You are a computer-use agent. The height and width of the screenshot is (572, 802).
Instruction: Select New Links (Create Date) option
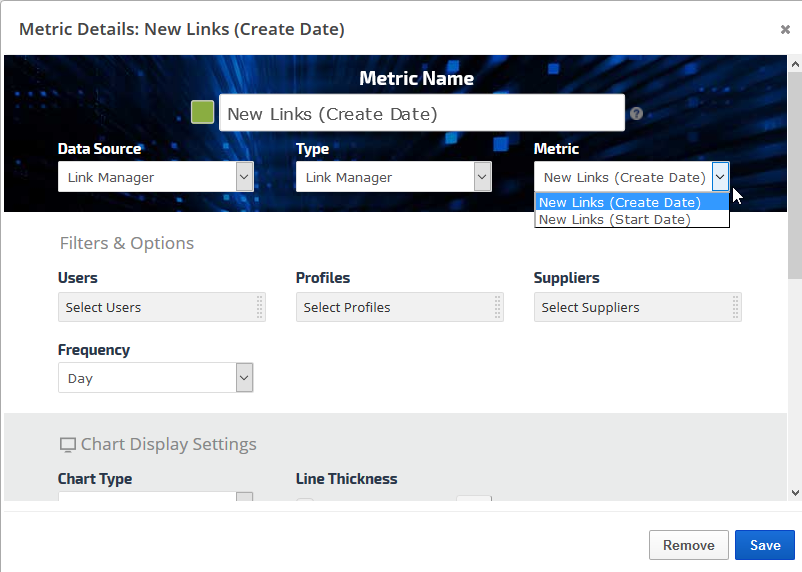point(620,202)
